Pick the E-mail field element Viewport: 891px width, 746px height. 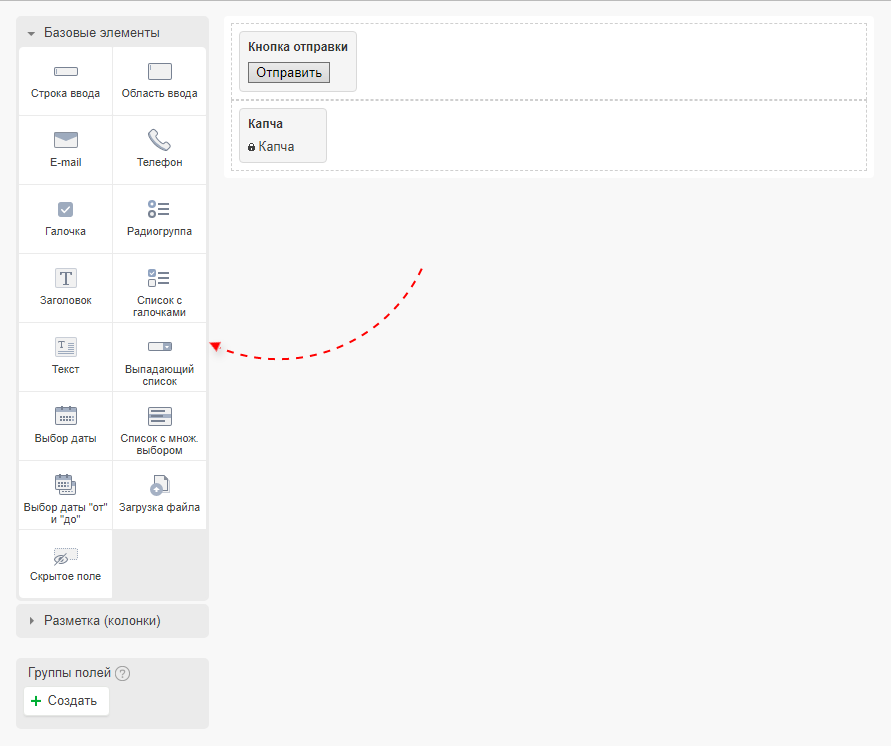coord(66,150)
